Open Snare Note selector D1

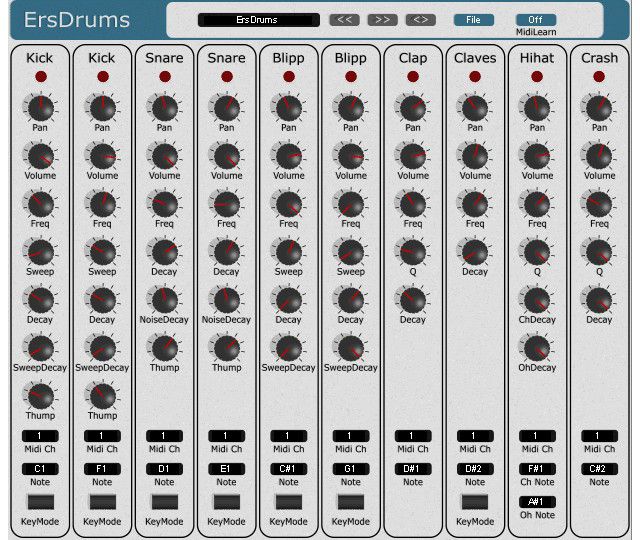click(164, 469)
